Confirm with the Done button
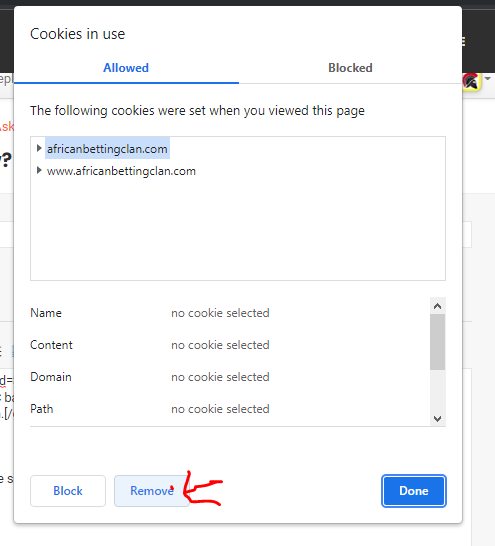This screenshot has width=495, height=546. tap(414, 491)
